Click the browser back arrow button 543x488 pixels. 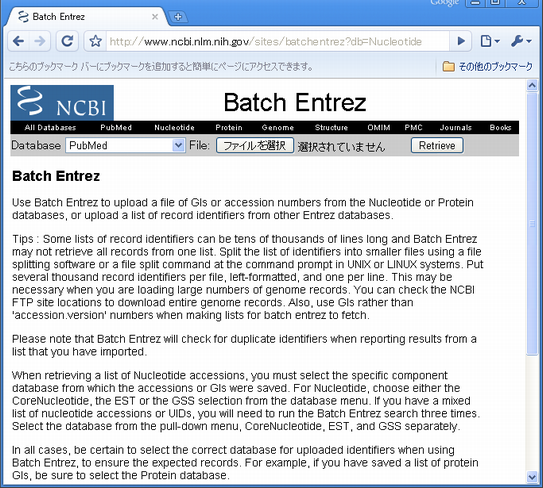[18, 42]
